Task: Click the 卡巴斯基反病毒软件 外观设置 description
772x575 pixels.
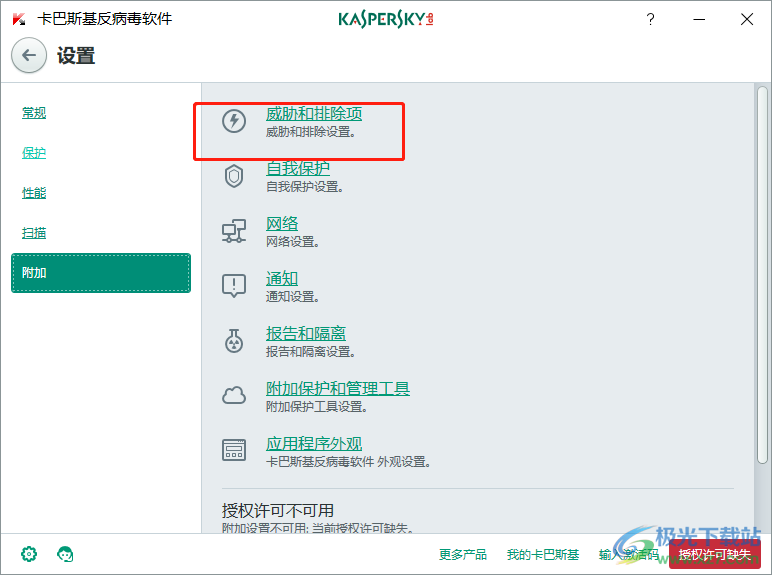Action: (348, 462)
